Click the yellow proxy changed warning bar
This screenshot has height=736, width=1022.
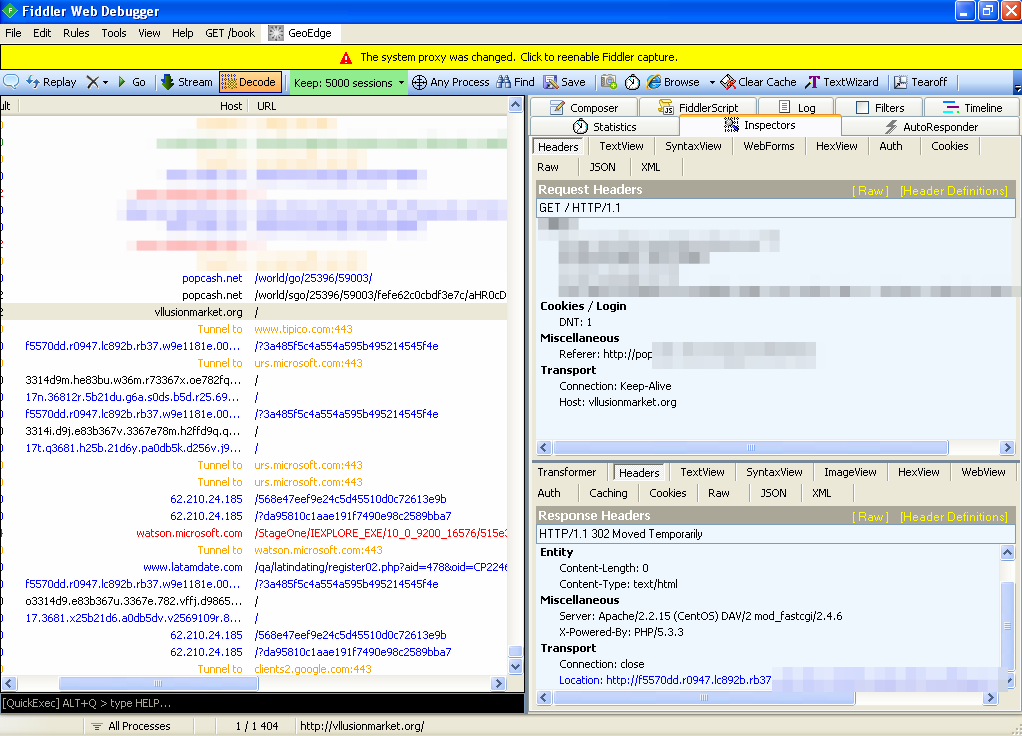(510, 57)
